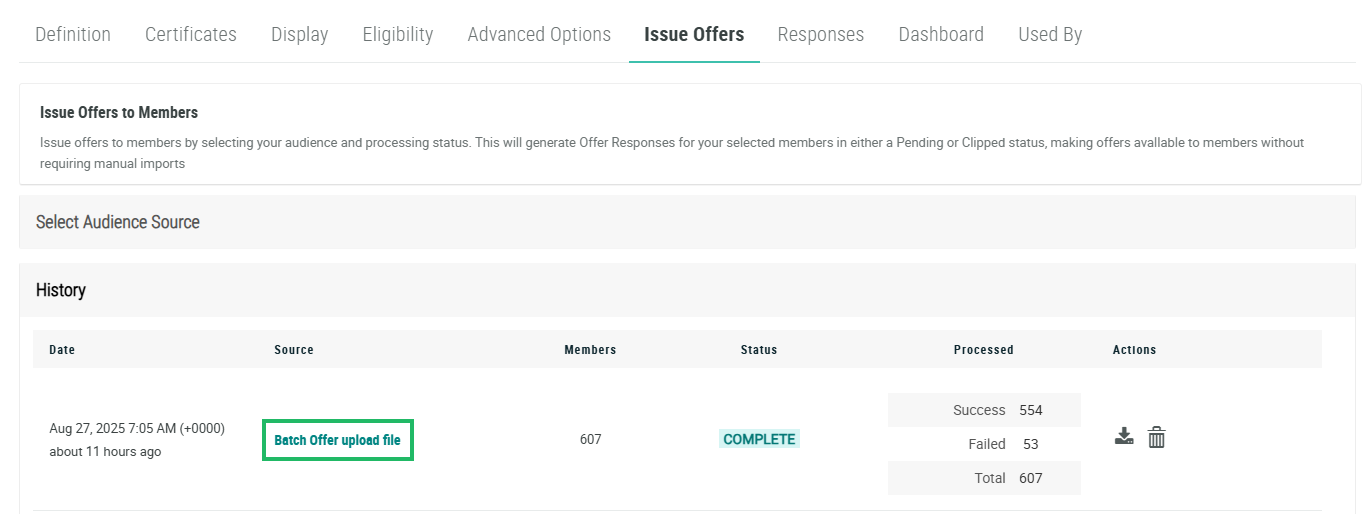
Task: Delete the history entry via trash icon
Action: click(1157, 437)
